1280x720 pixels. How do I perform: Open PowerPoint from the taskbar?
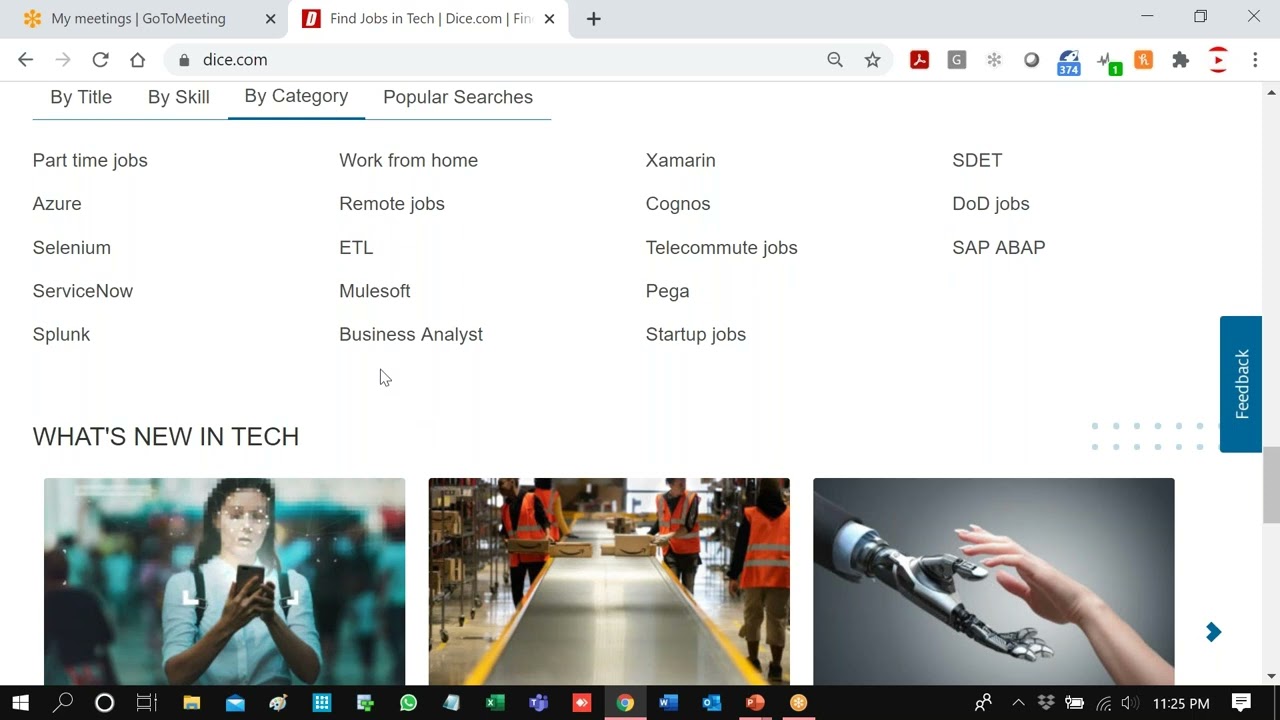(755, 703)
